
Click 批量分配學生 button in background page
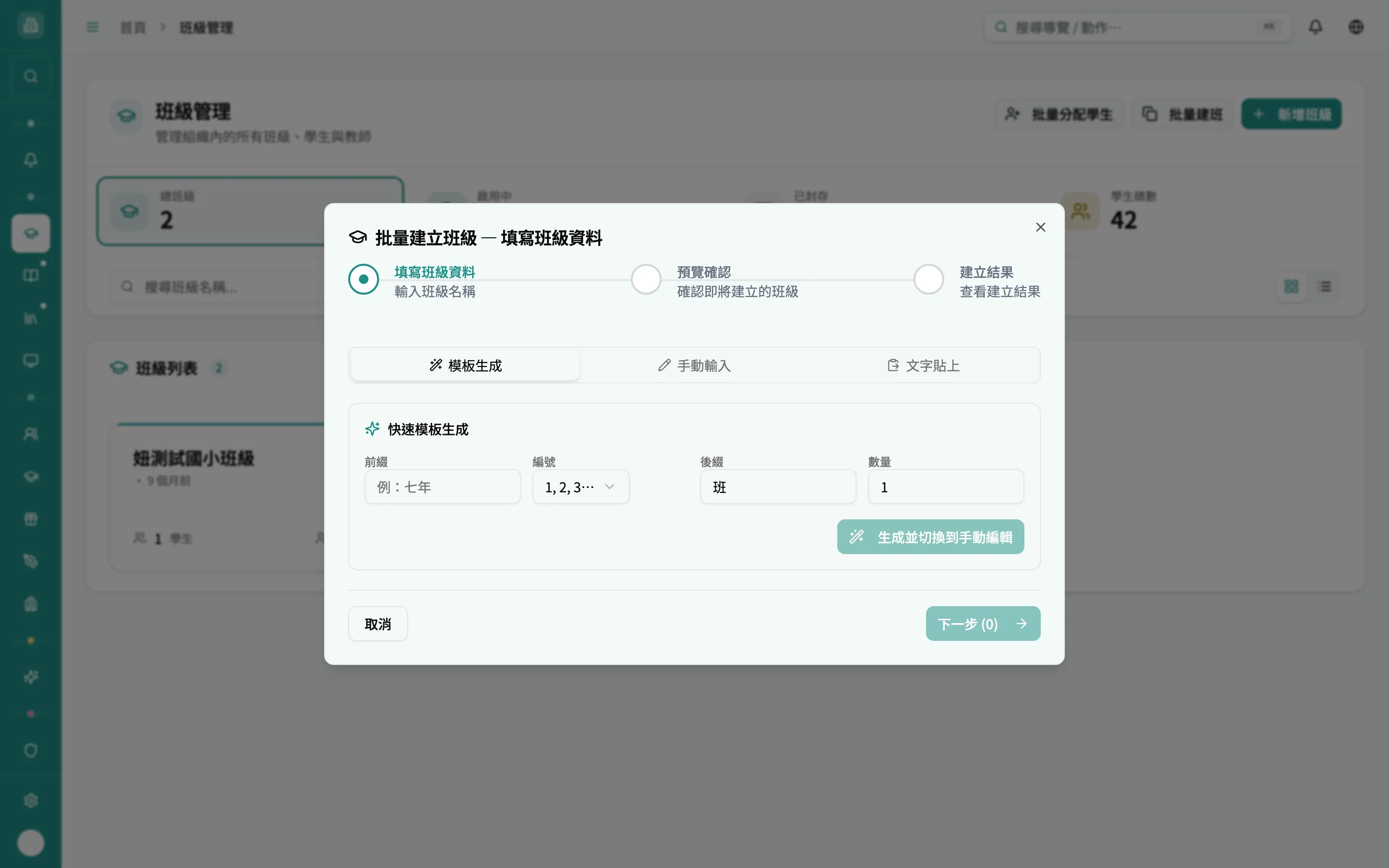click(x=1059, y=114)
